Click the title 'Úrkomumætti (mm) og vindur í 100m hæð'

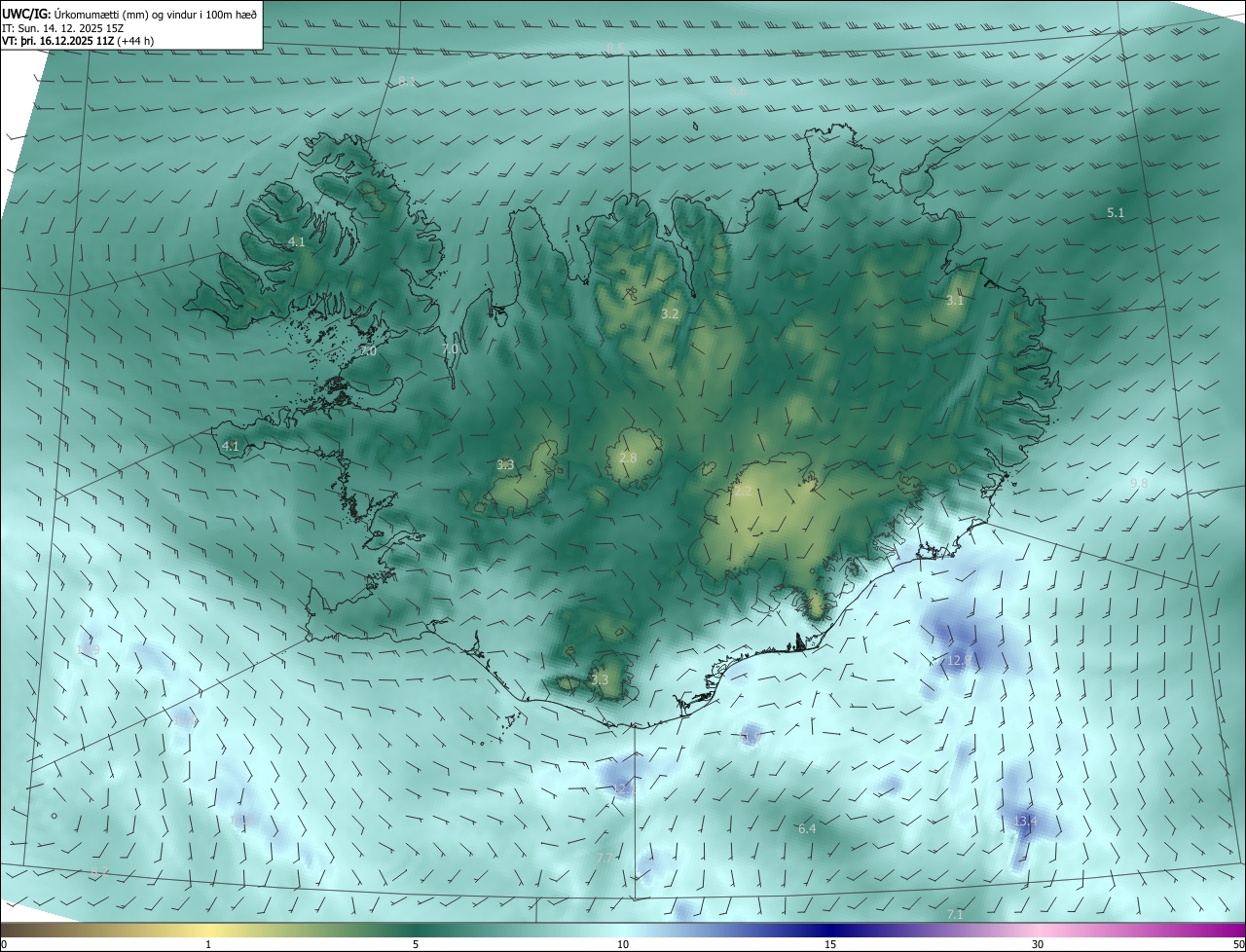(156, 14)
